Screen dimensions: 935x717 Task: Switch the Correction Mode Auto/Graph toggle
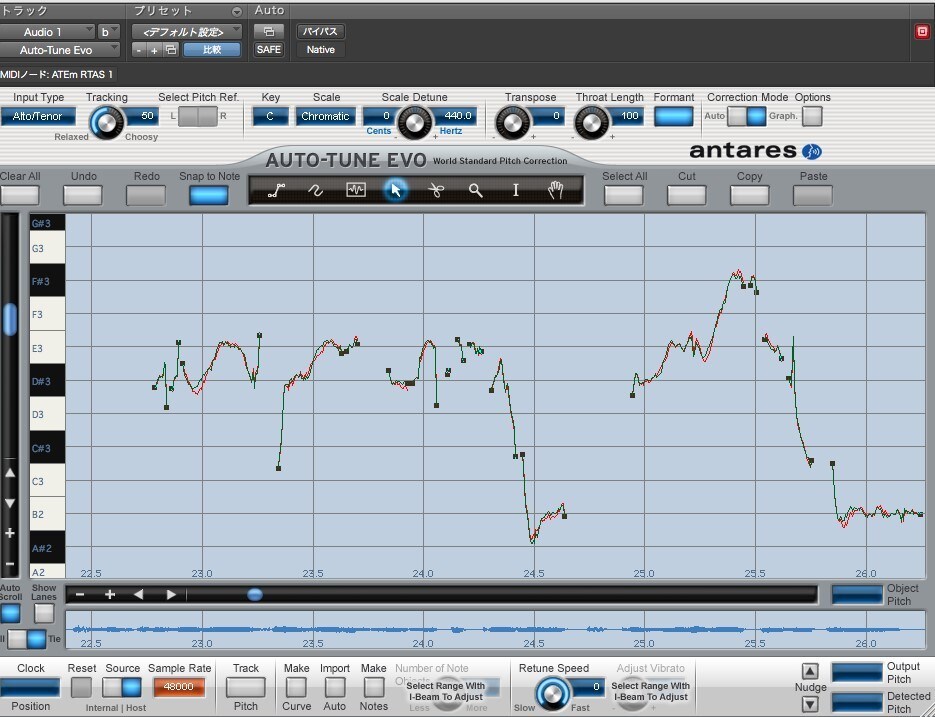pyautogui.click(x=747, y=116)
